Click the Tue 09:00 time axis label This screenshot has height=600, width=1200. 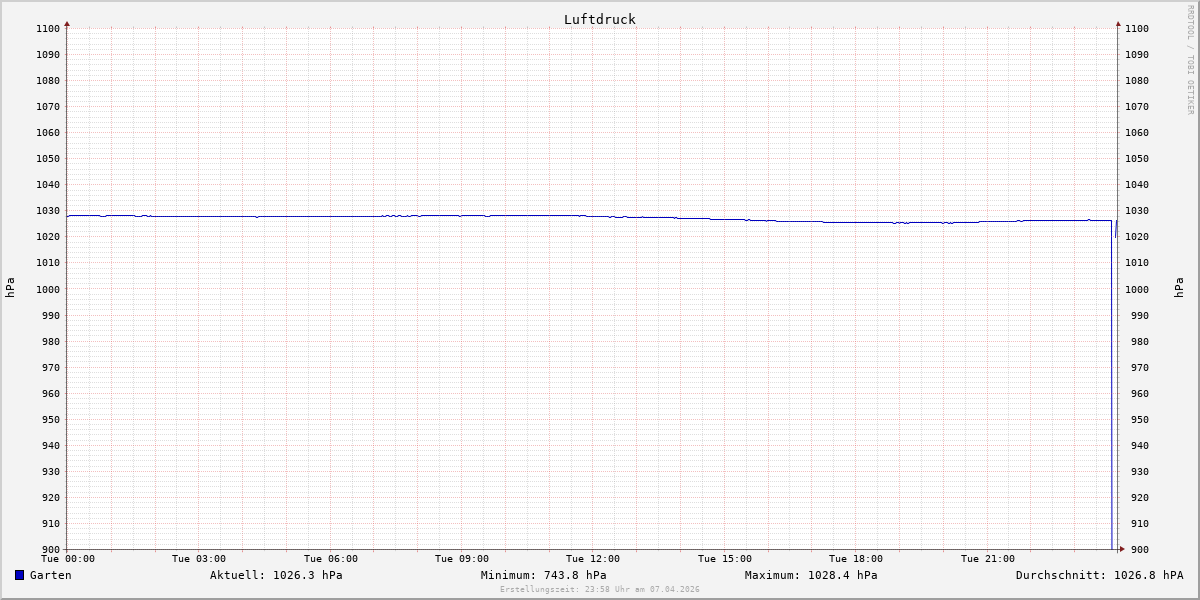point(462,559)
